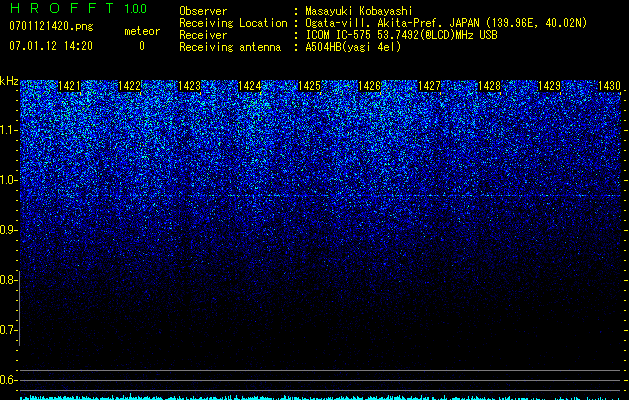Select observer name Masayuki Kobayashi

[x=359, y=11]
